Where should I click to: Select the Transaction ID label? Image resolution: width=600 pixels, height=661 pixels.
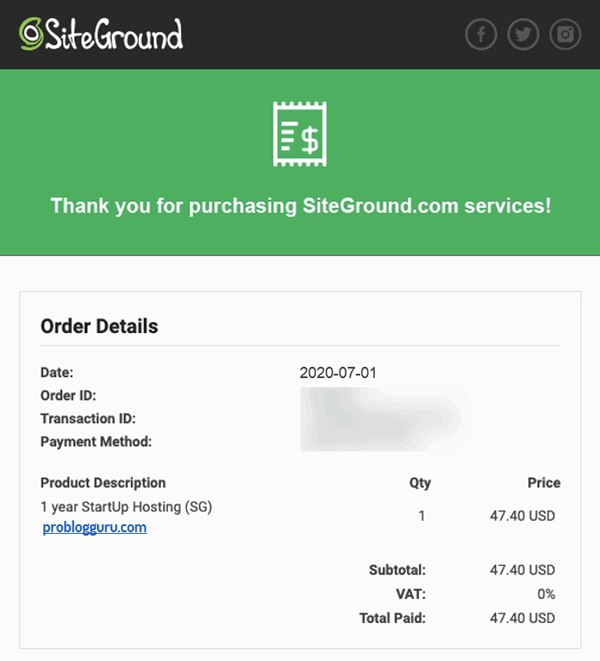pos(88,419)
